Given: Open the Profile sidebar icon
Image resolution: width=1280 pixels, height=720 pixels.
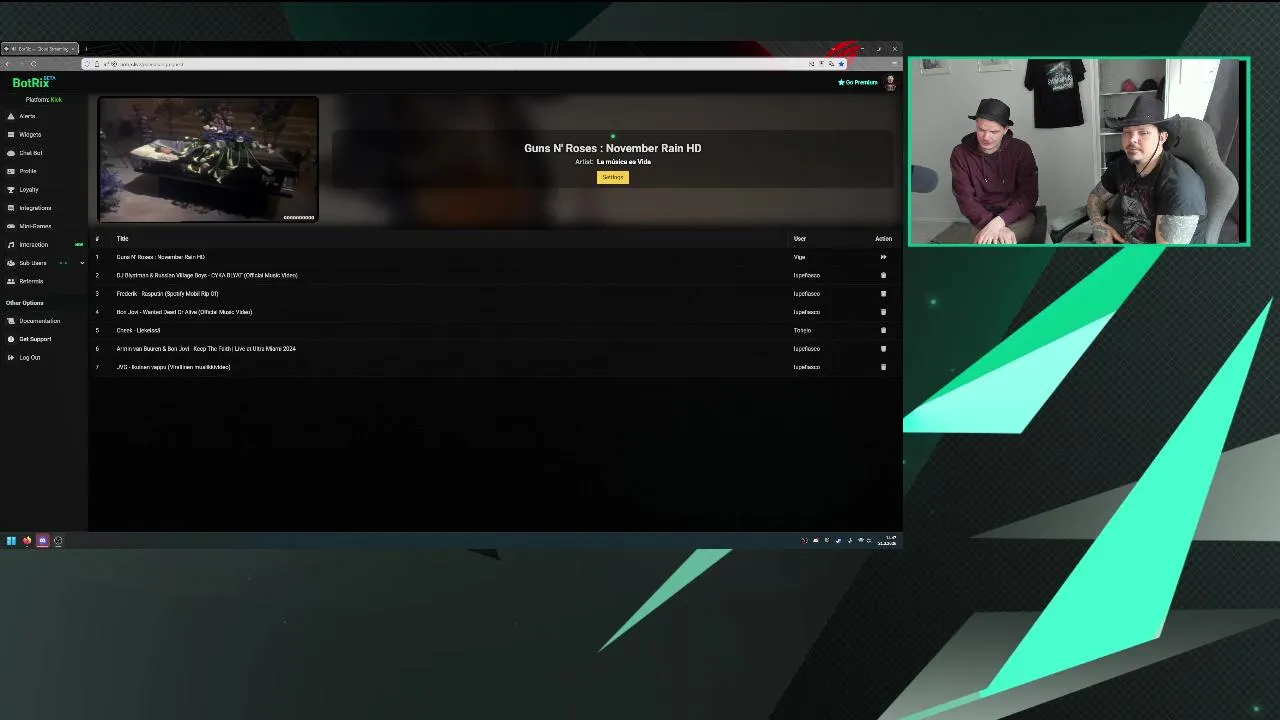Looking at the screenshot, I should tap(11, 171).
